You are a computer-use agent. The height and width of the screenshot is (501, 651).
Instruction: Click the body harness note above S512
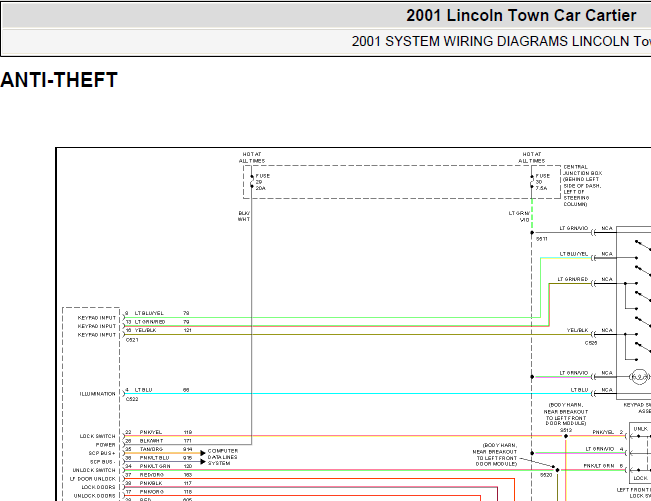566,414
